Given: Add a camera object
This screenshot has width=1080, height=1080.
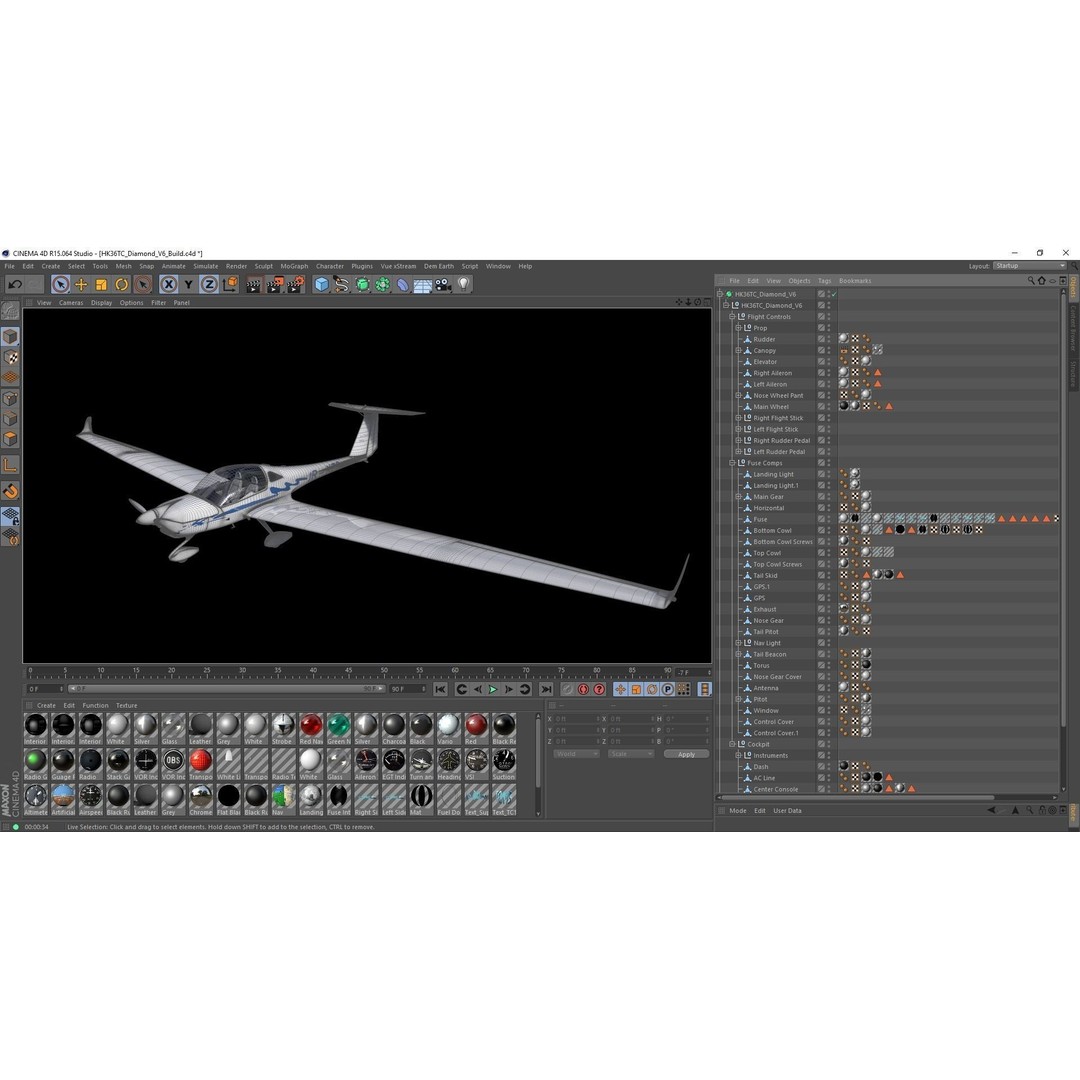Looking at the screenshot, I should pos(443,284).
